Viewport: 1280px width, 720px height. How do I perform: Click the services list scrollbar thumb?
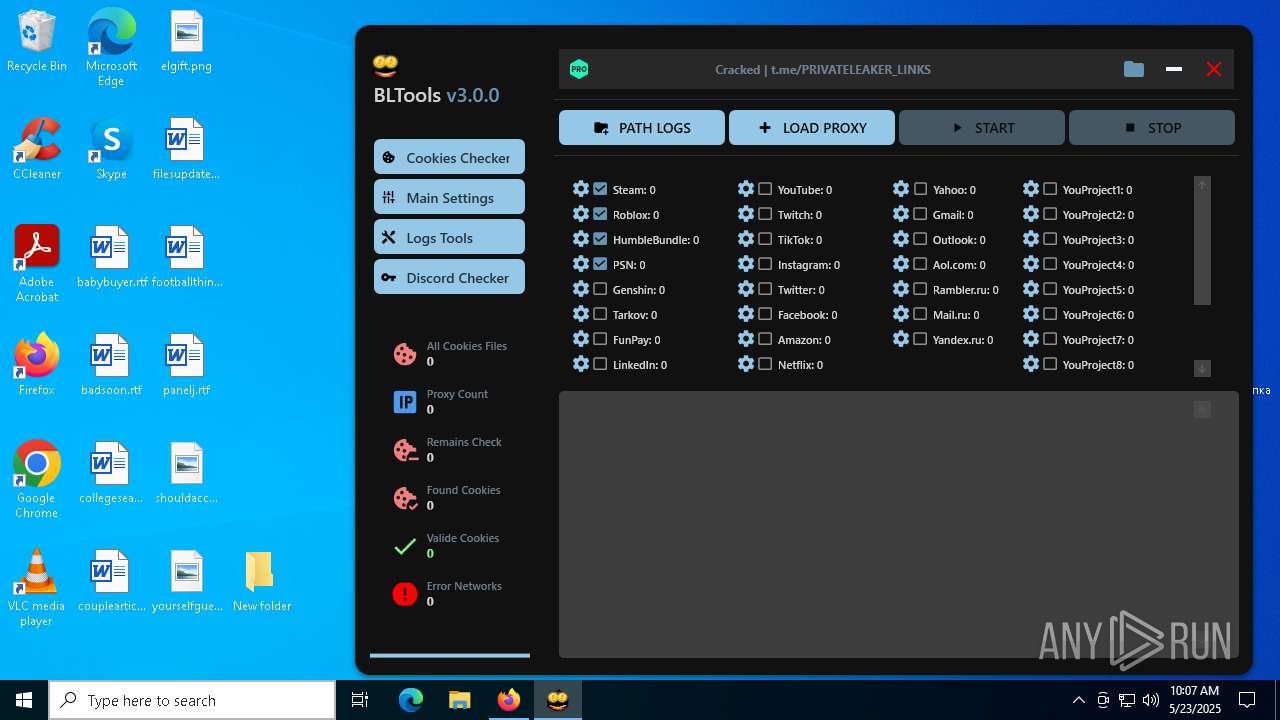click(x=1202, y=249)
